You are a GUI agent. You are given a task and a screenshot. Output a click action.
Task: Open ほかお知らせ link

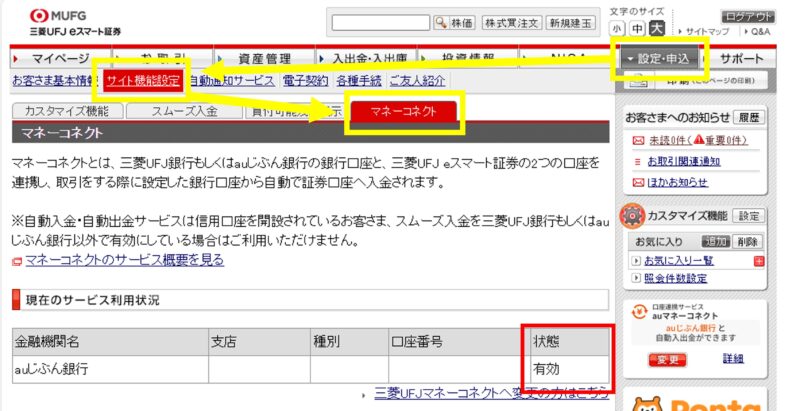(x=678, y=182)
